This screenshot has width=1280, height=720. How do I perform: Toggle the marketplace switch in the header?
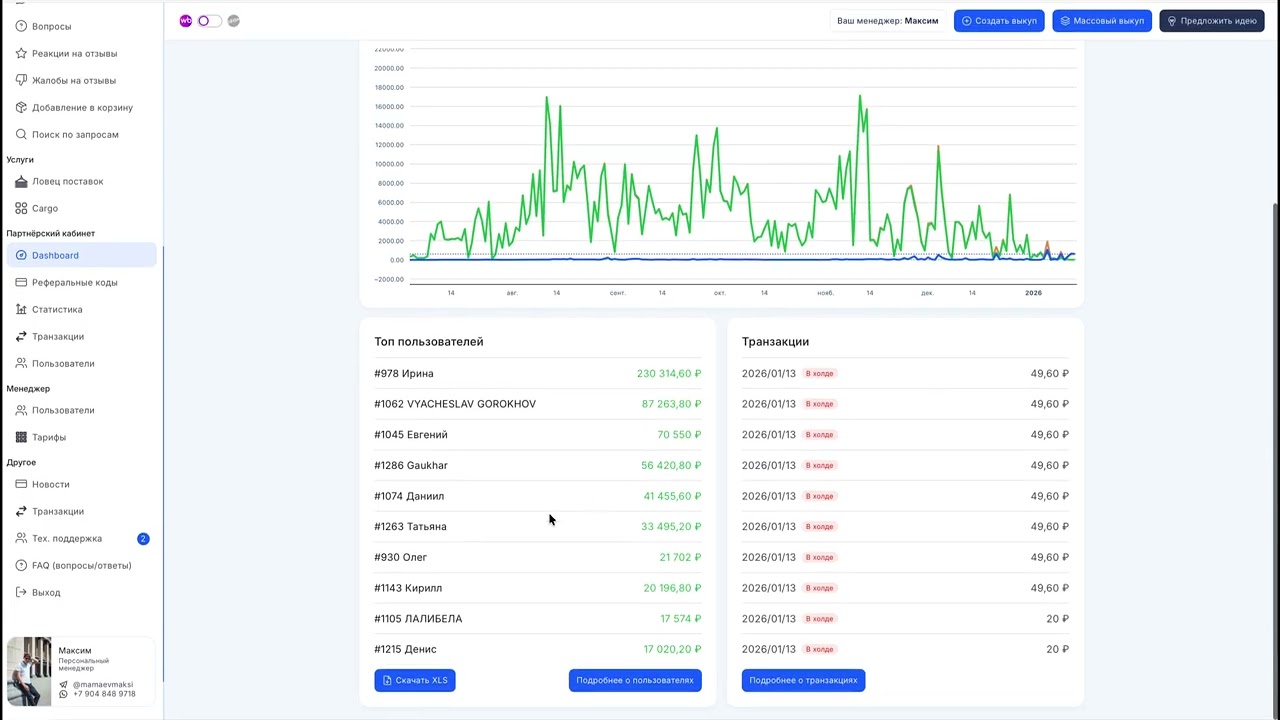(x=209, y=21)
